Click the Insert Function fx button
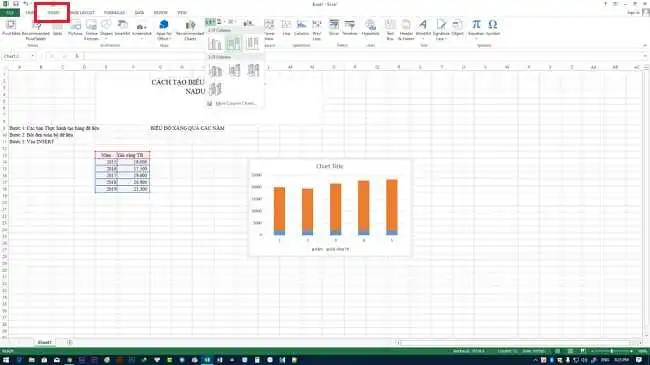 point(77,56)
